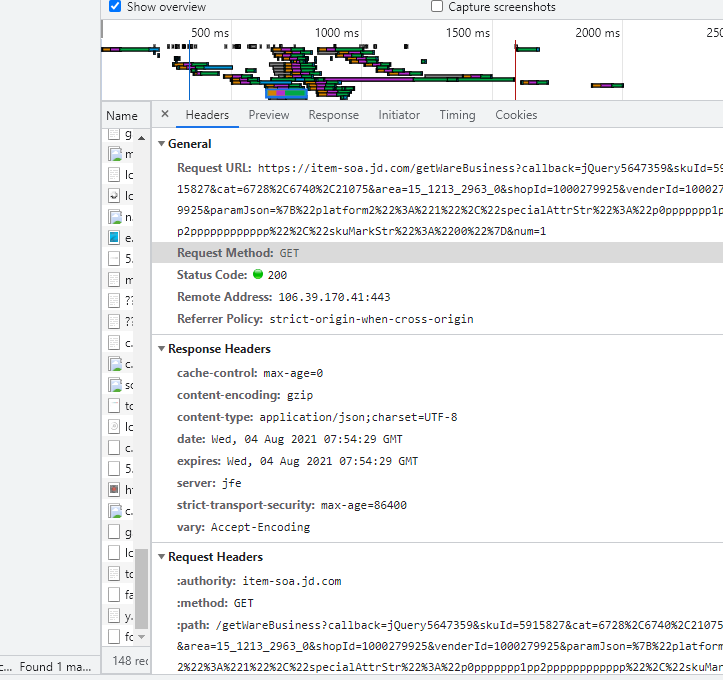The image size is (723, 680).
Task: Click the Remote Address 106.39.170.41:443
Action: 334,297
